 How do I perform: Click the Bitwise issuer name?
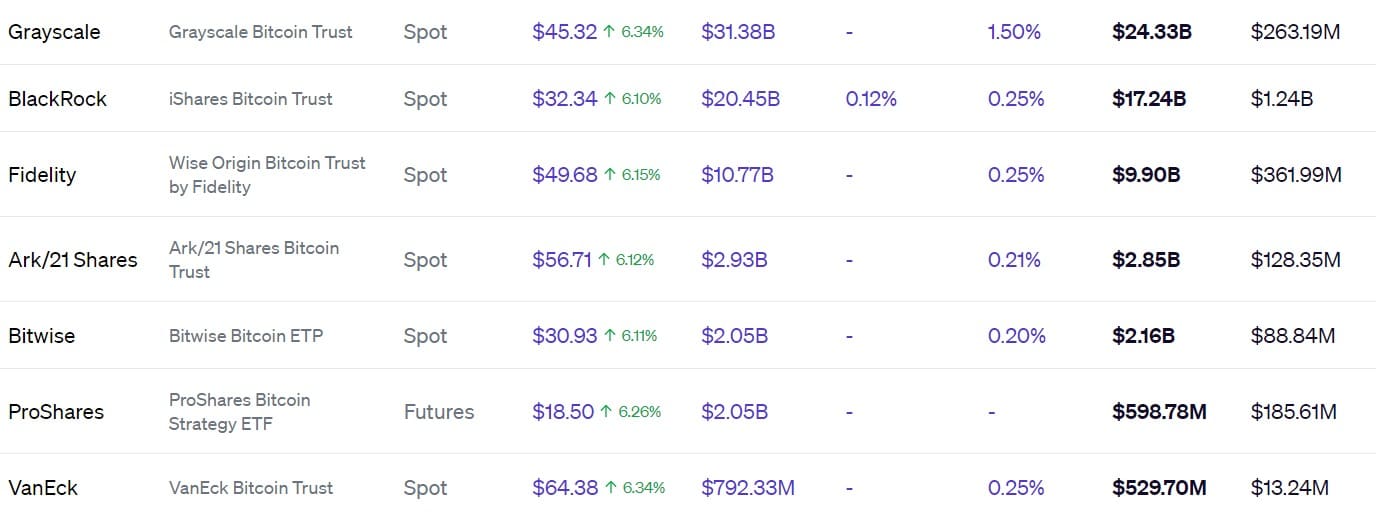(x=41, y=336)
